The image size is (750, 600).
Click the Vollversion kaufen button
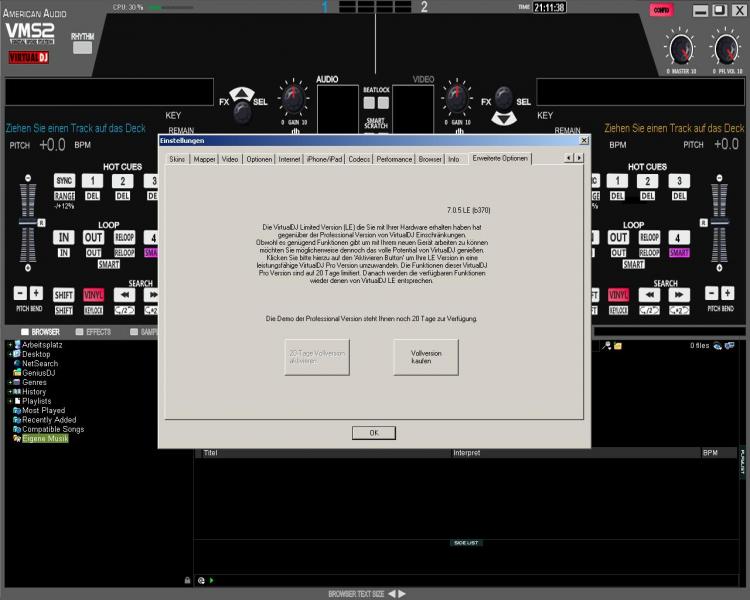(x=426, y=357)
